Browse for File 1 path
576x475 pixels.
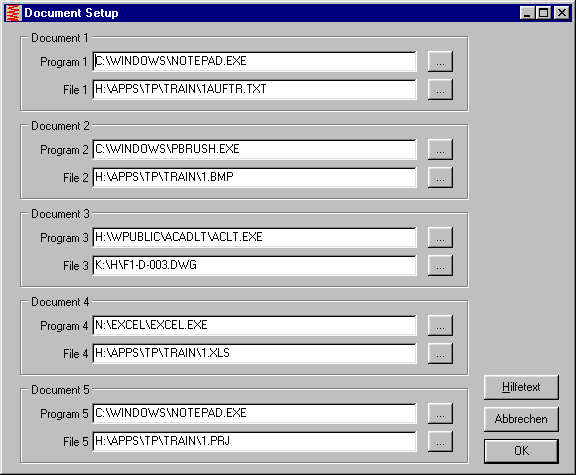[440, 90]
